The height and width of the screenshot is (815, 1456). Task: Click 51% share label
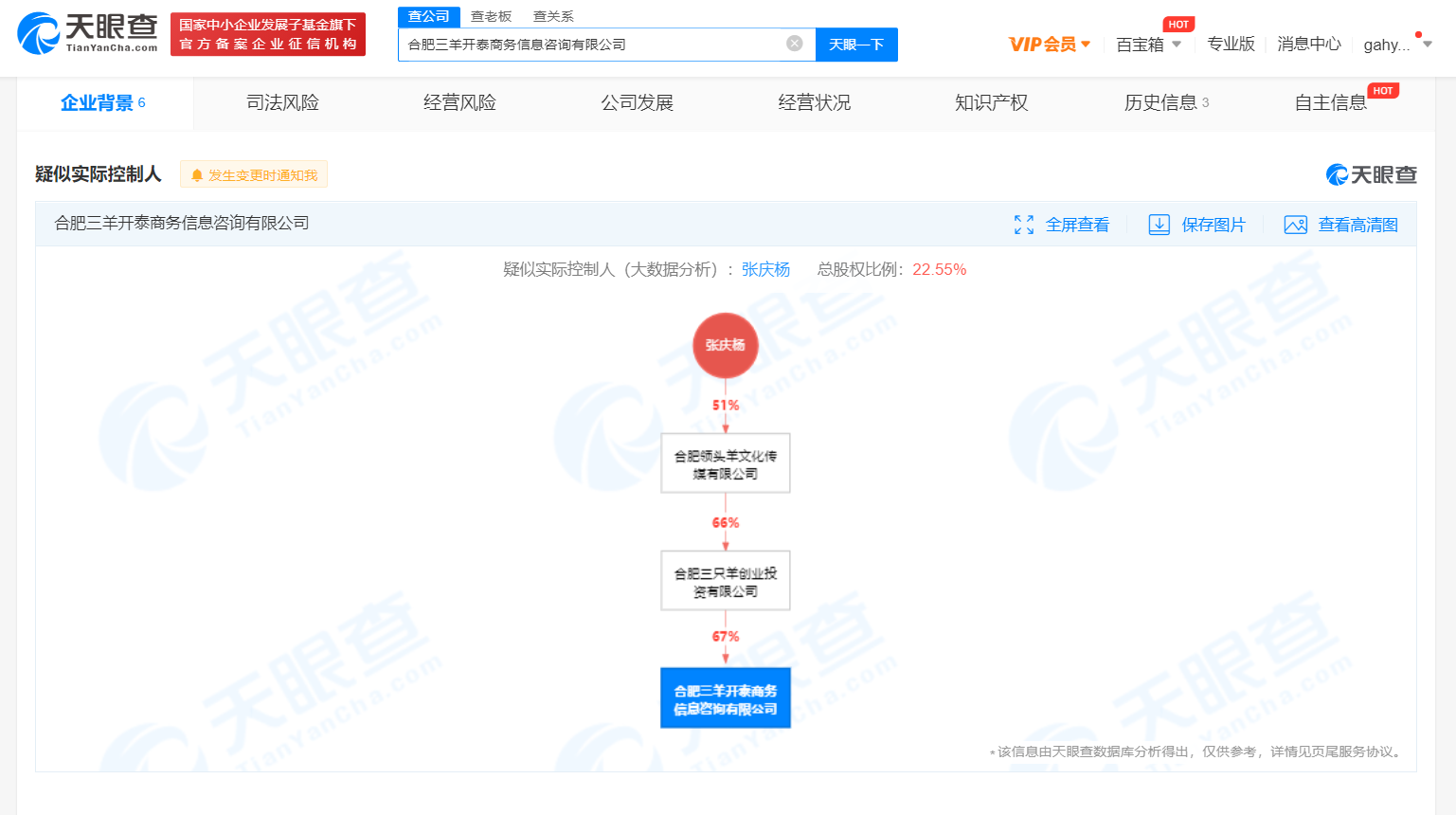726,405
